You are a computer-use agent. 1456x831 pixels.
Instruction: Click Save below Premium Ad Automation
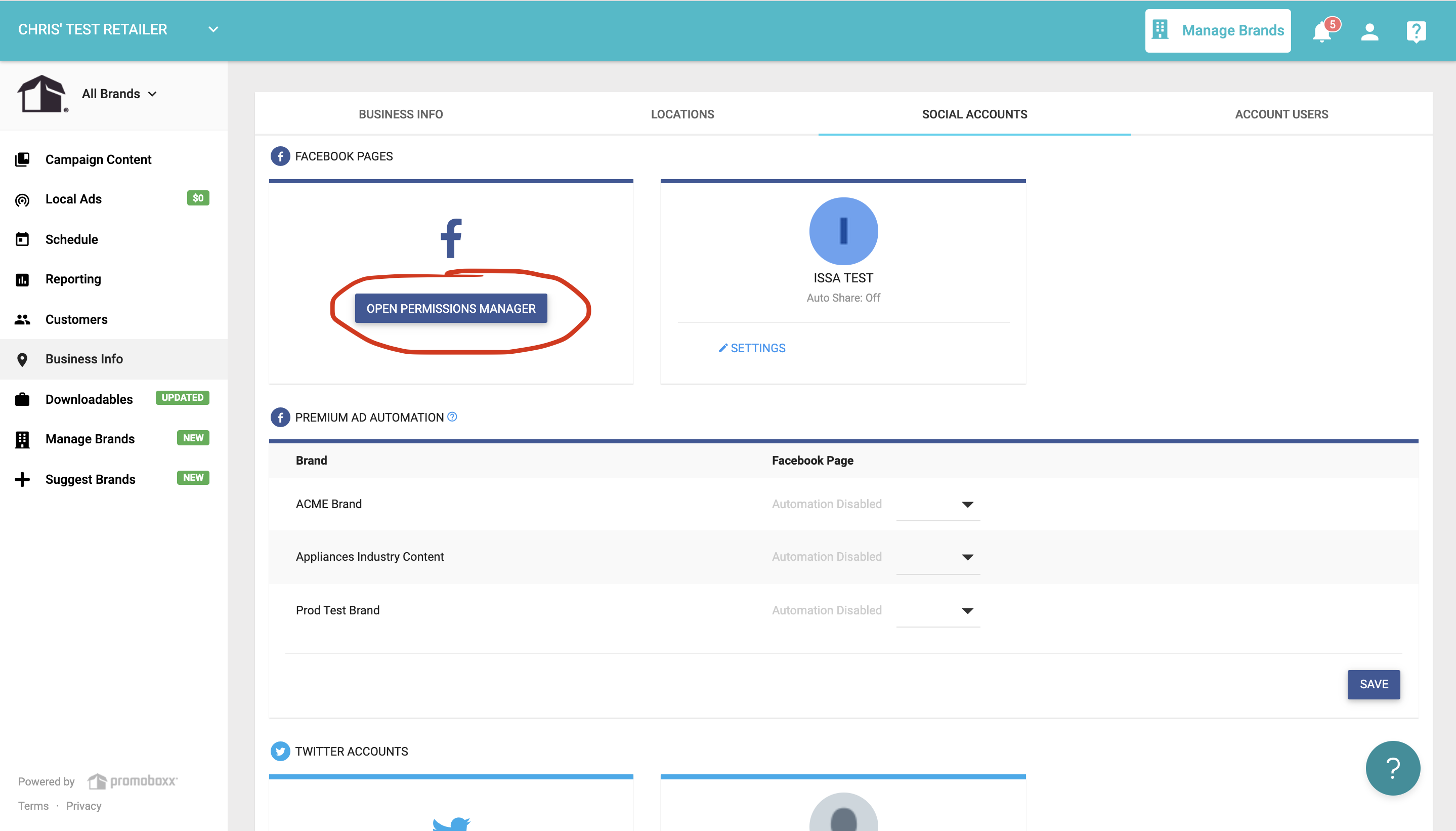1373,684
